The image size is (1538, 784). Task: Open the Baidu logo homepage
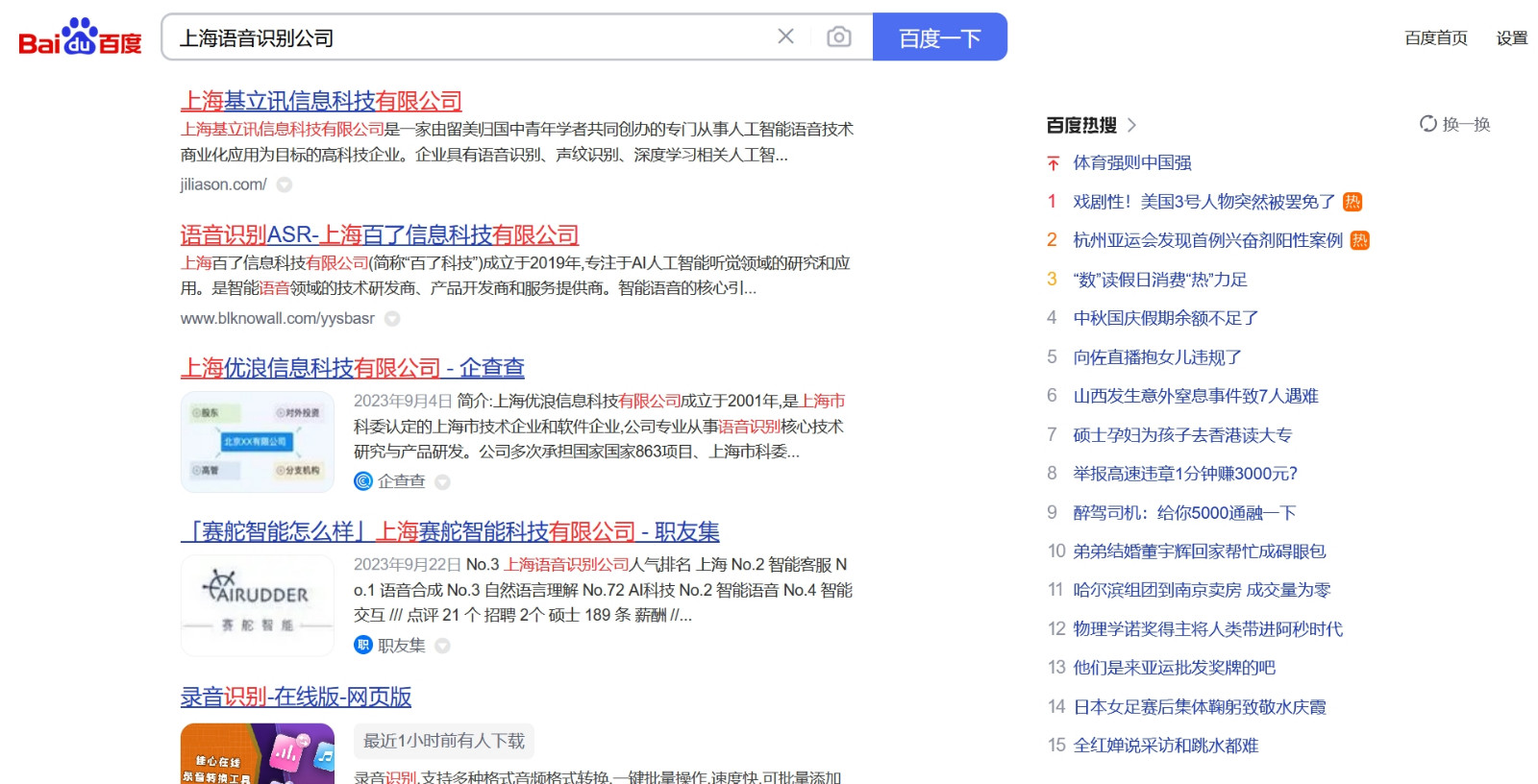tap(80, 38)
